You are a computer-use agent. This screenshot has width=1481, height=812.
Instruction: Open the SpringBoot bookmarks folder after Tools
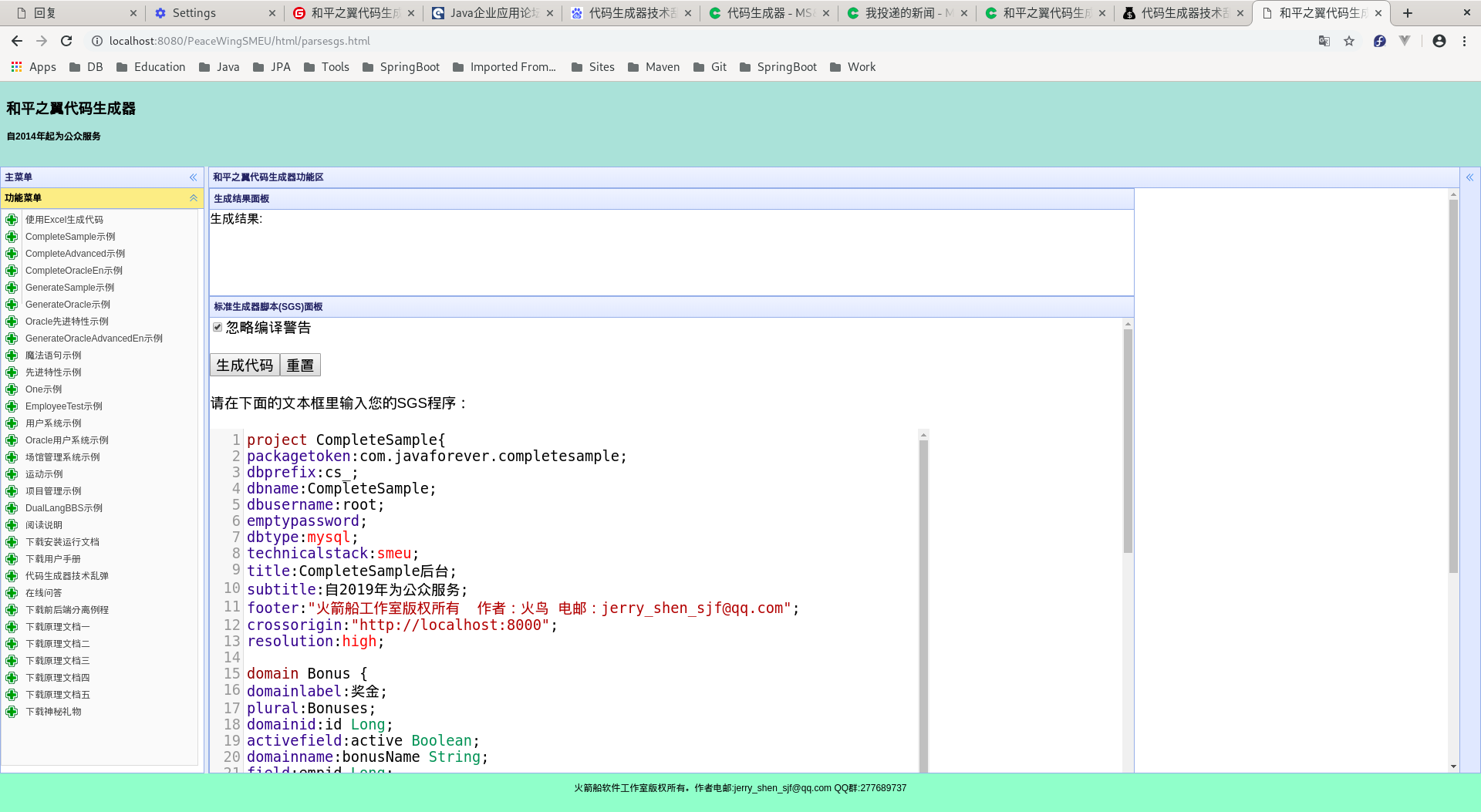click(401, 67)
